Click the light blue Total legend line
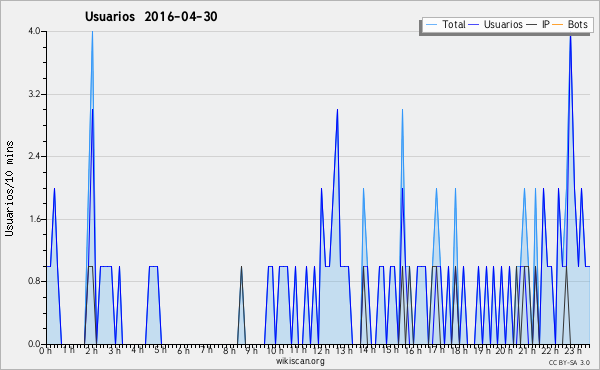Viewport: 600px width, 370px height. coord(432,25)
